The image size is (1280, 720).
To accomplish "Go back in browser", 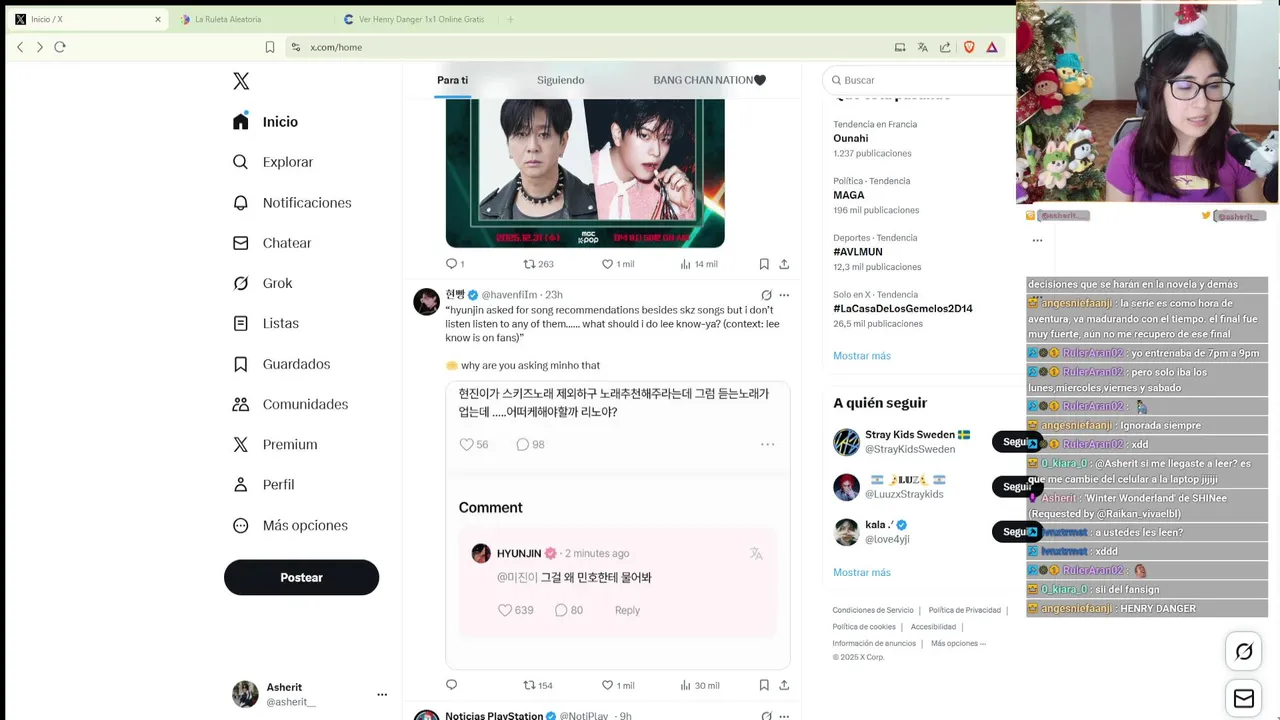I will coord(20,47).
